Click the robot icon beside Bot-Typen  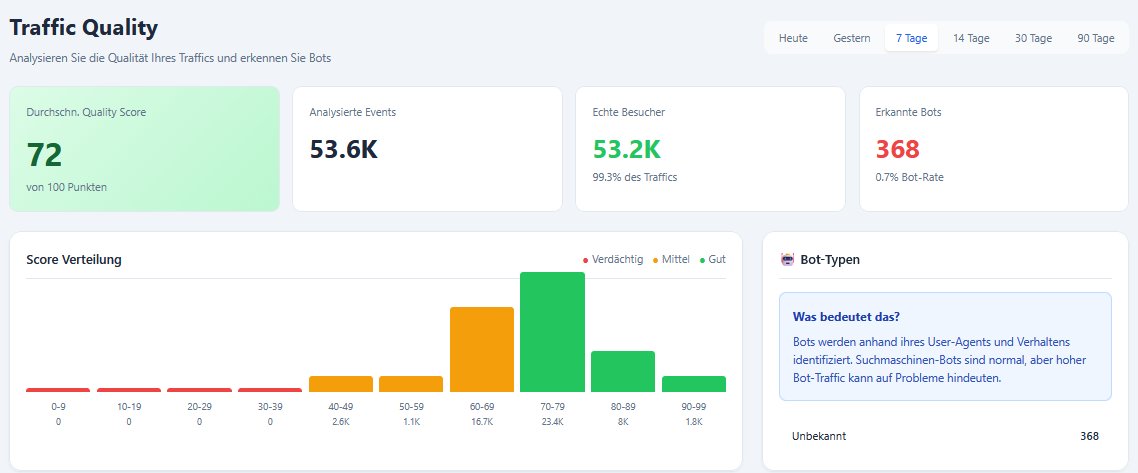click(787, 259)
